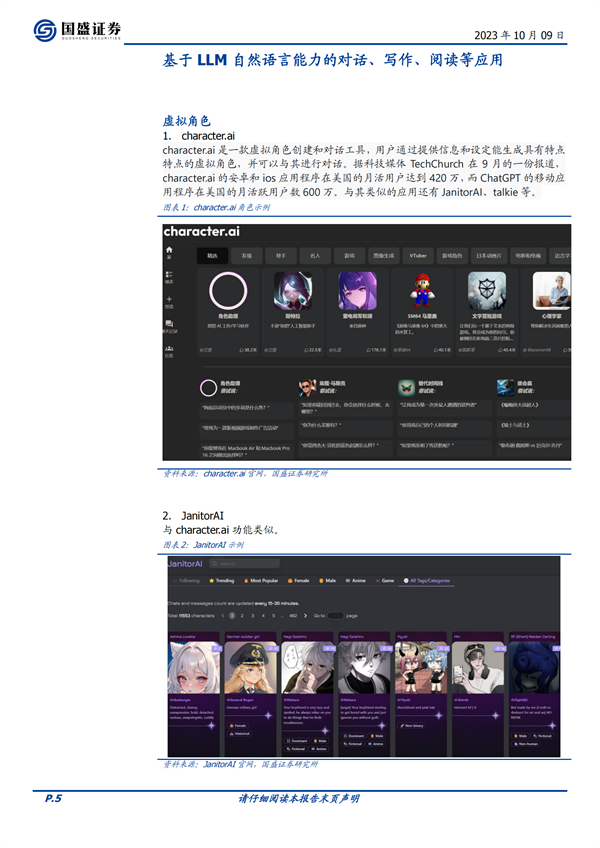Click the plus create icon in character.ai sidebar
The height and width of the screenshot is (848, 600).
pyautogui.click(x=169, y=299)
